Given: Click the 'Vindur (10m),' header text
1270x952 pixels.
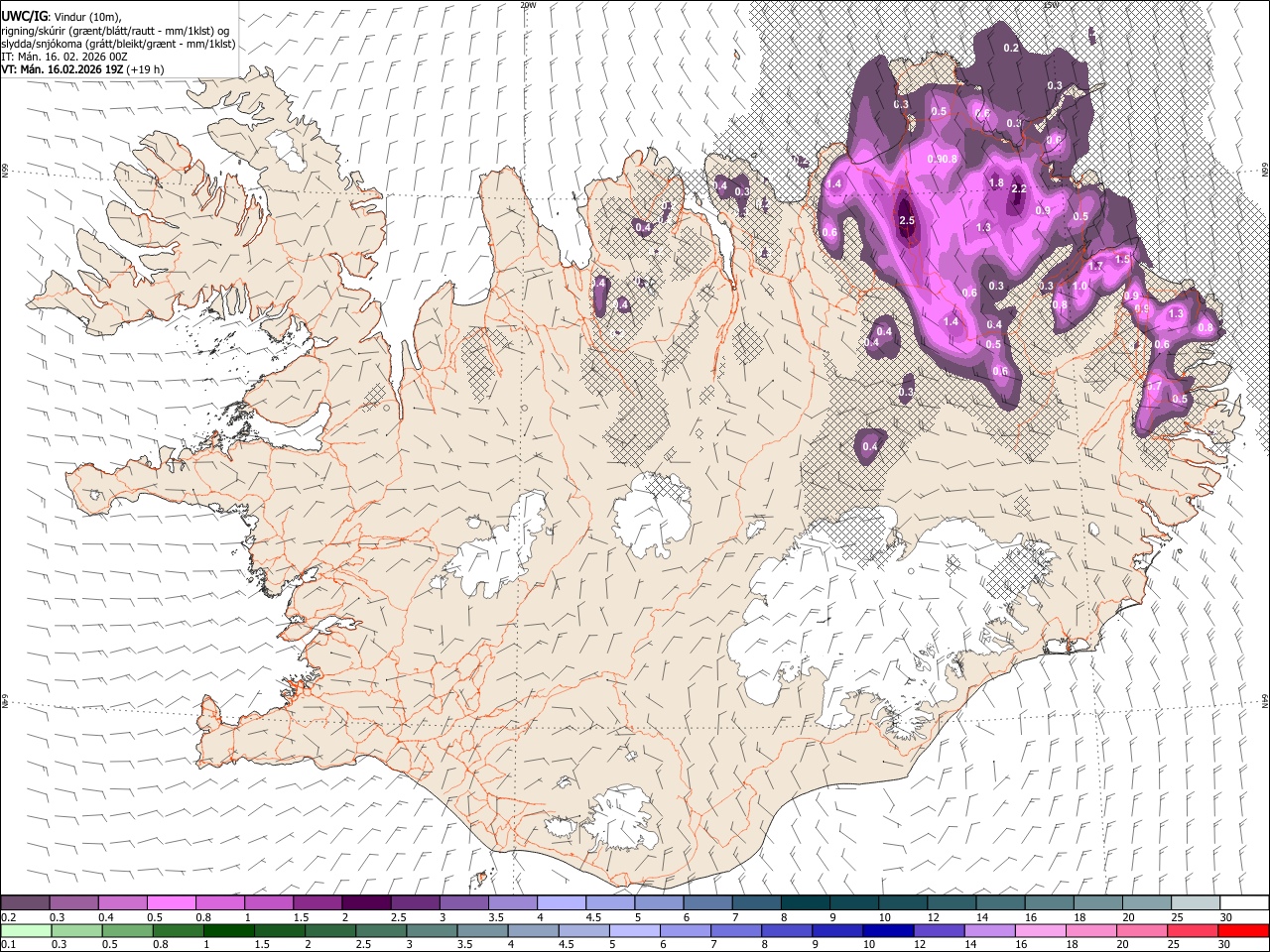Looking at the screenshot, I should pyautogui.click(x=86, y=16).
